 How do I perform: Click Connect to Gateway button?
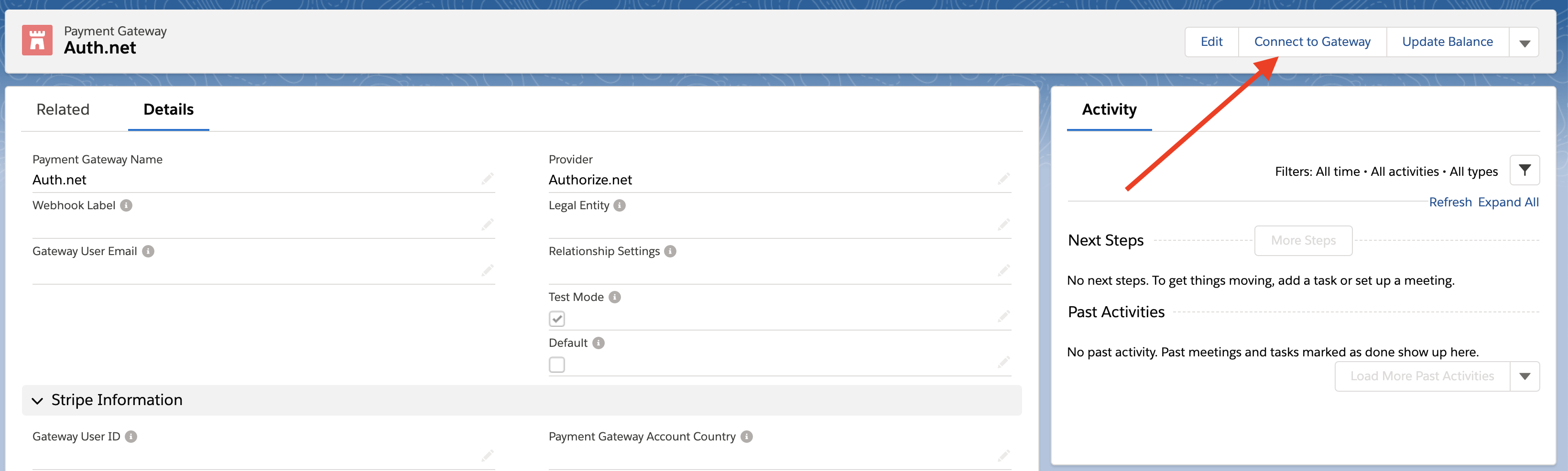click(x=1312, y=42)
